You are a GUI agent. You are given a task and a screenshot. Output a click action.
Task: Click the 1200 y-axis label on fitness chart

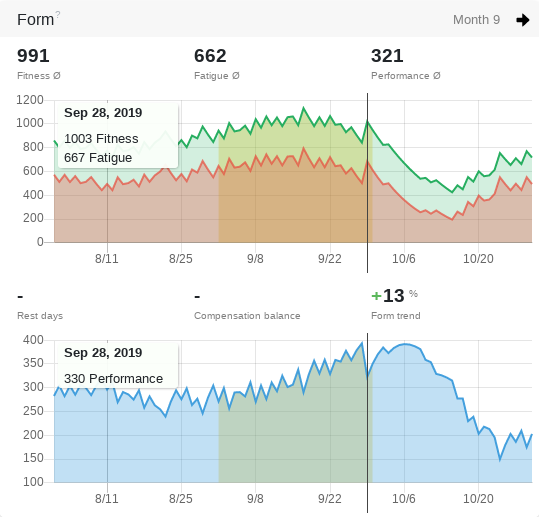[x=30, y=100]
